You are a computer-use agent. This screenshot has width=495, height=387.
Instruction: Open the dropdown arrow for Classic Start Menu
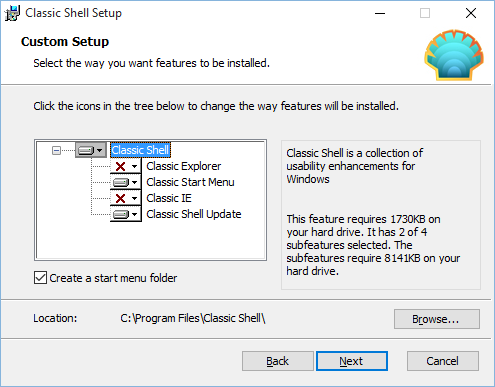(134, 182)
